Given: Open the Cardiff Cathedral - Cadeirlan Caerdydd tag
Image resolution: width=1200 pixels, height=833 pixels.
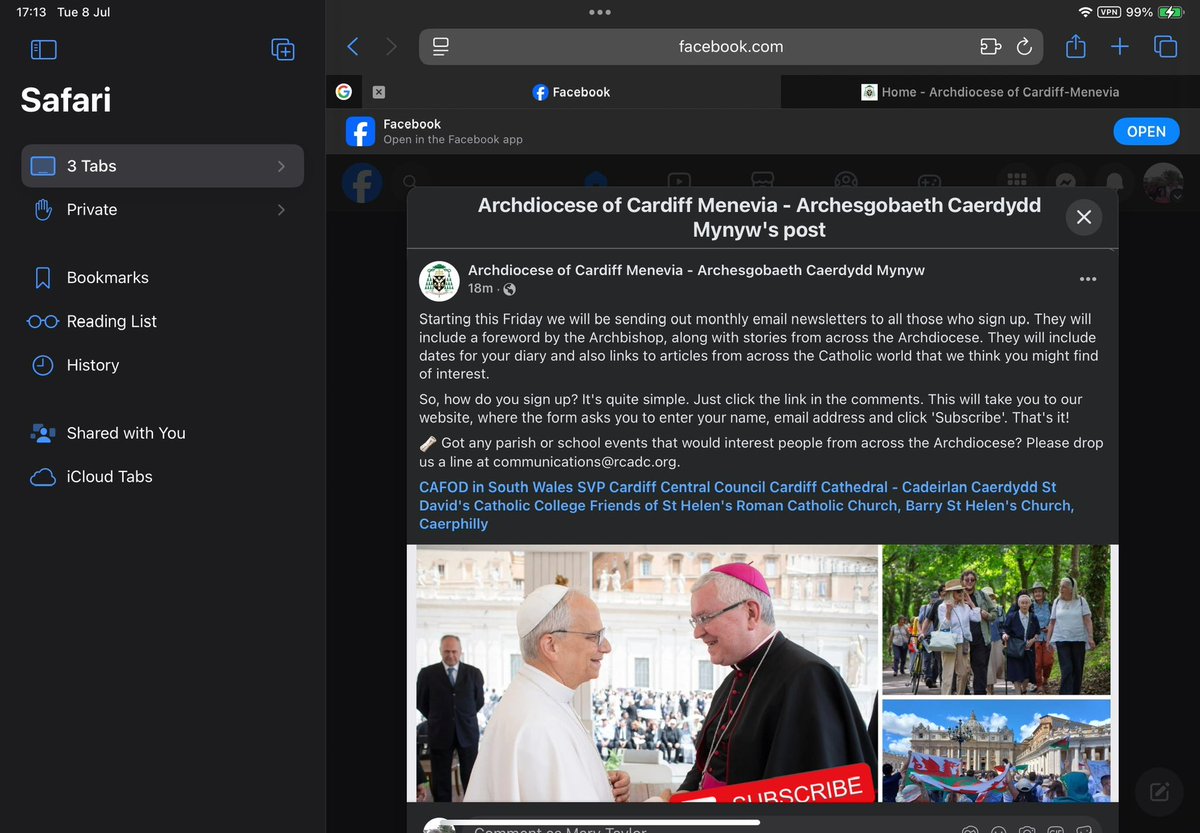Looking at the screenshot, I should pos(904,487).
